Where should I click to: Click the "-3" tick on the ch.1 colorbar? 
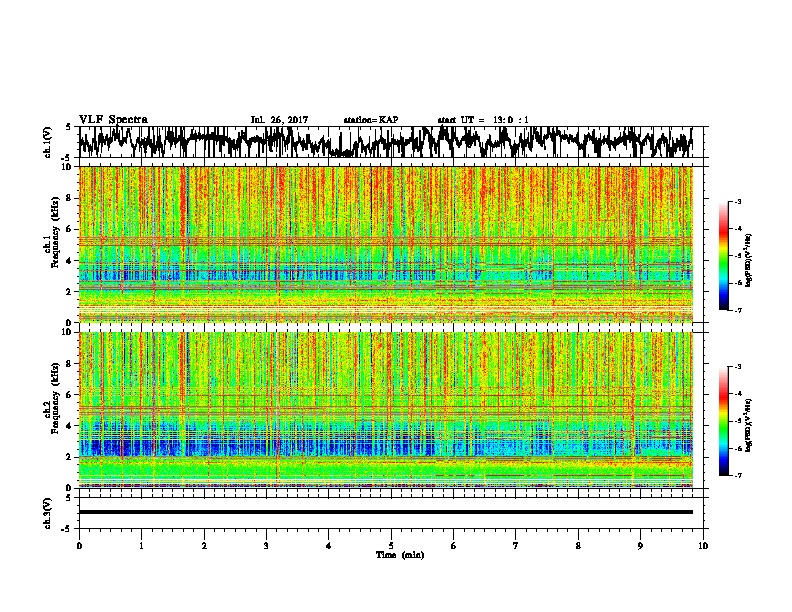point(738,202)
